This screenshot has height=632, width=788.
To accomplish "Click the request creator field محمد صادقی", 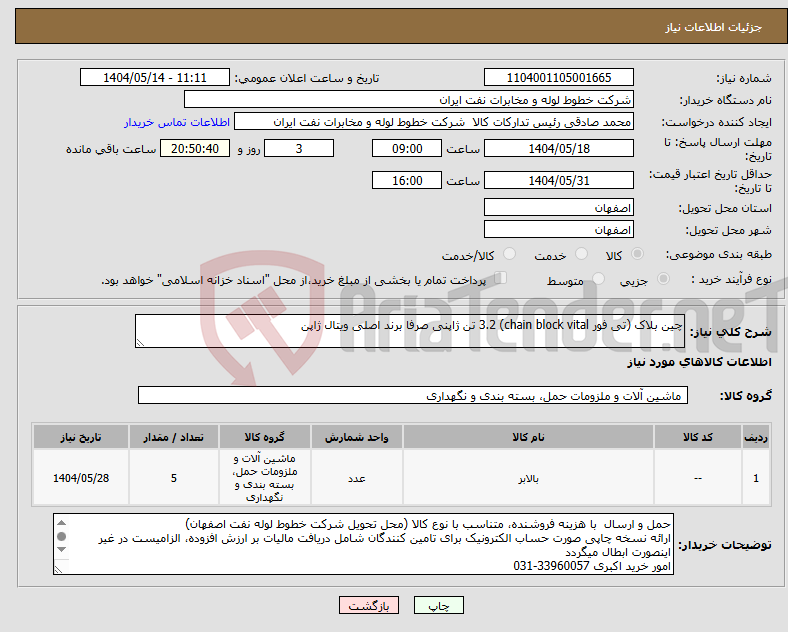I will coord(434,122).
